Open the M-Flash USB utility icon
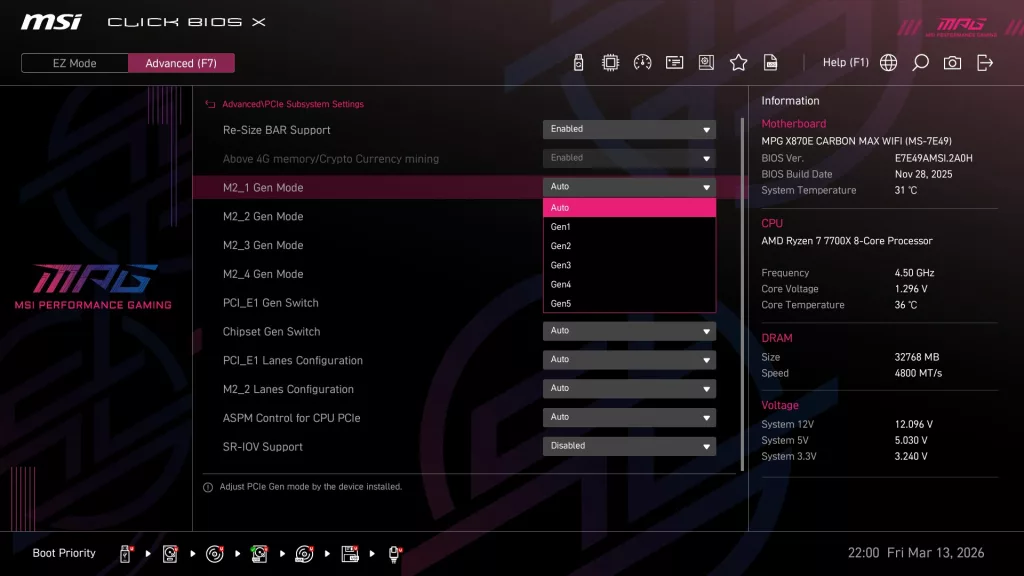This screenshot has height=576, width=1024. point(580,62)
